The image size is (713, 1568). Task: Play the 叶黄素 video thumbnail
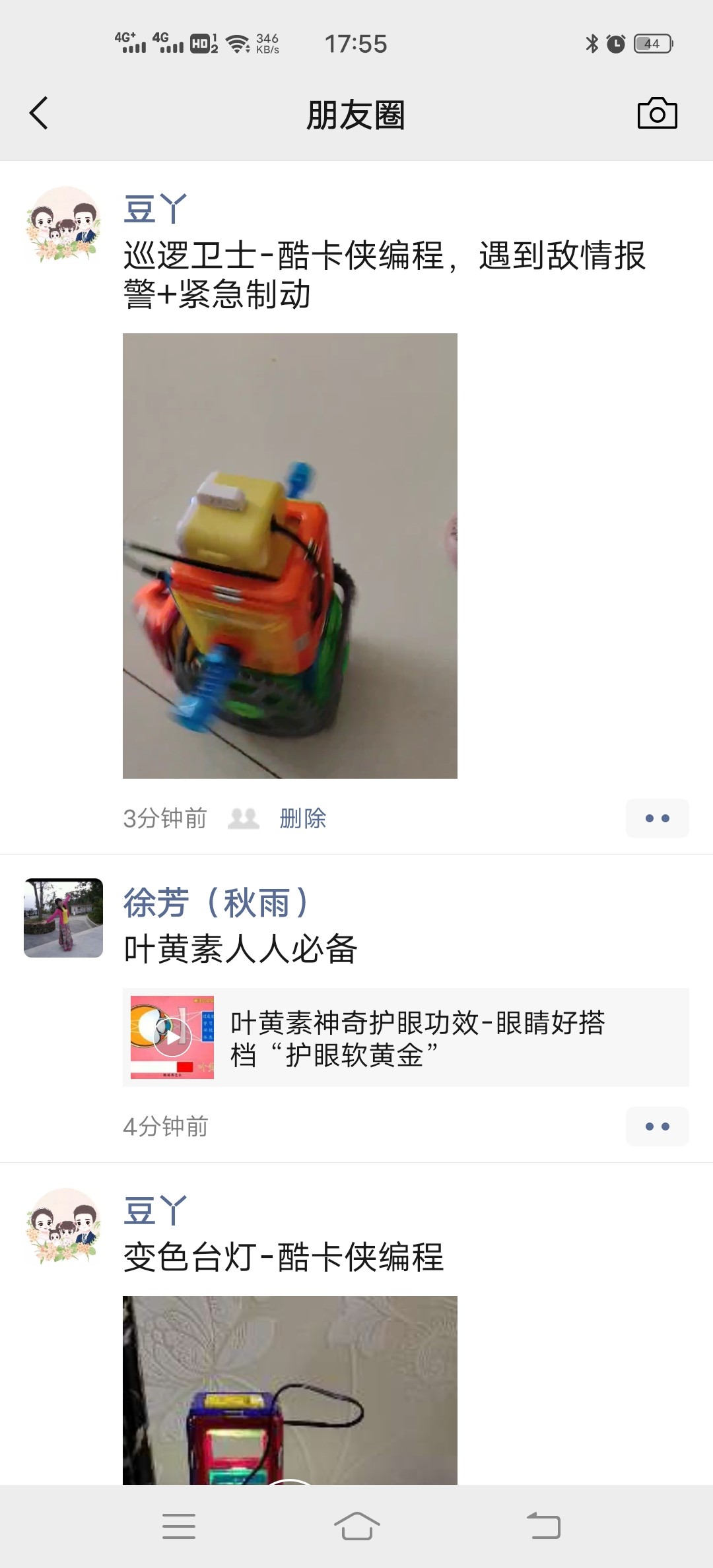tap(172, 1037)
